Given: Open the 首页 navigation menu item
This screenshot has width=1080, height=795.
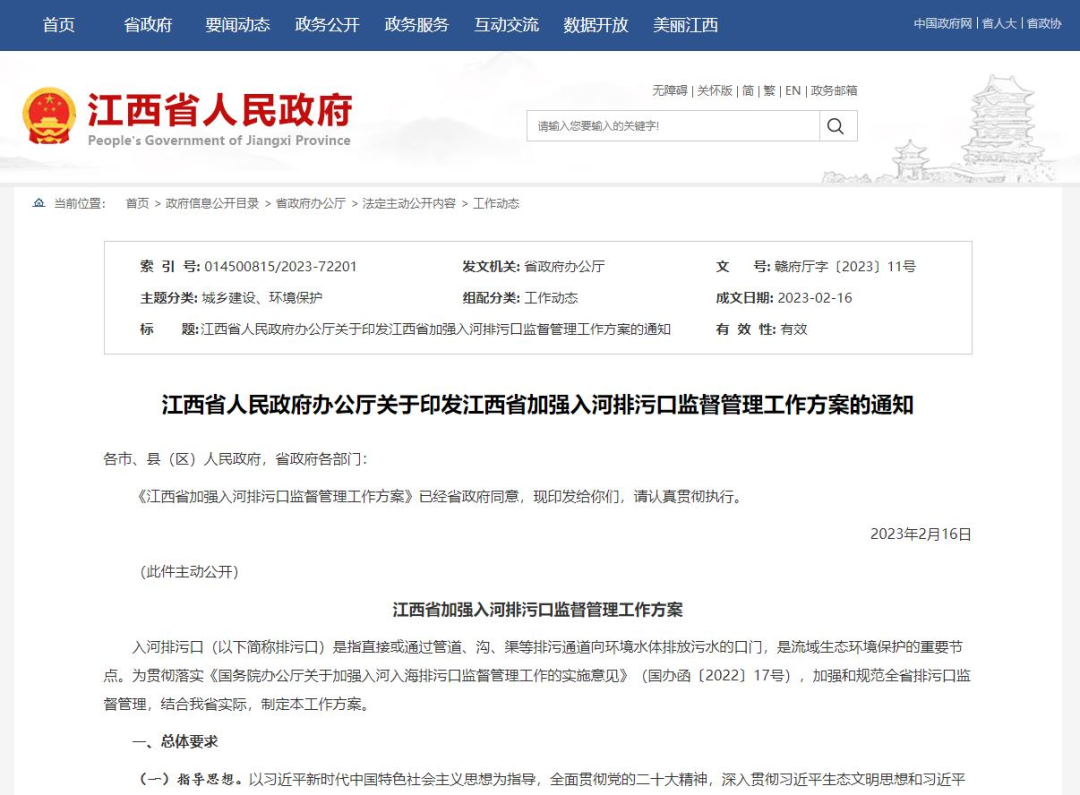Looking at the screenshot, I should click(x=59, y=25).
